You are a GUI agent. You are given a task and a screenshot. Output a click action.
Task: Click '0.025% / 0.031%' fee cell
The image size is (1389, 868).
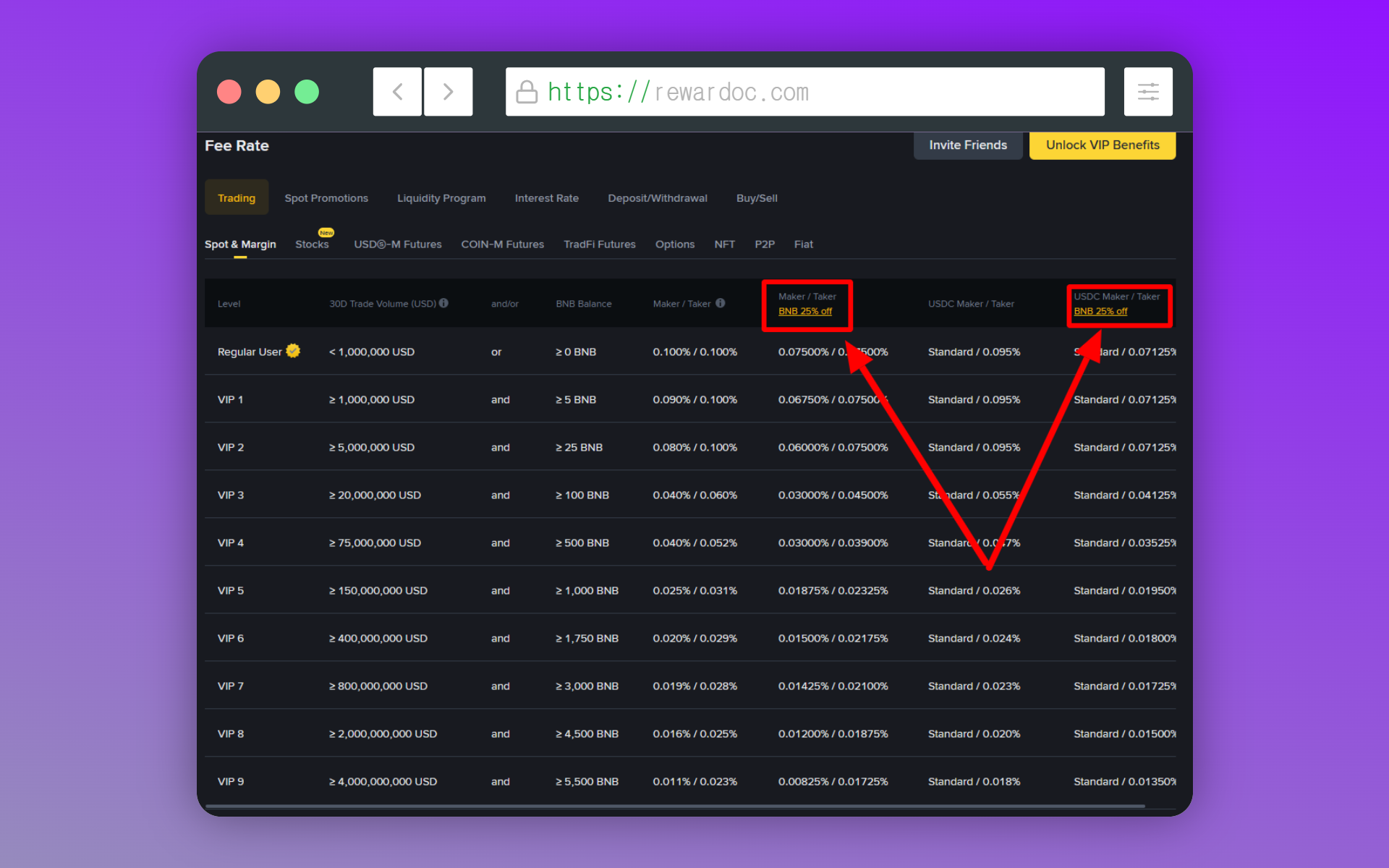[x=695, y=590]
